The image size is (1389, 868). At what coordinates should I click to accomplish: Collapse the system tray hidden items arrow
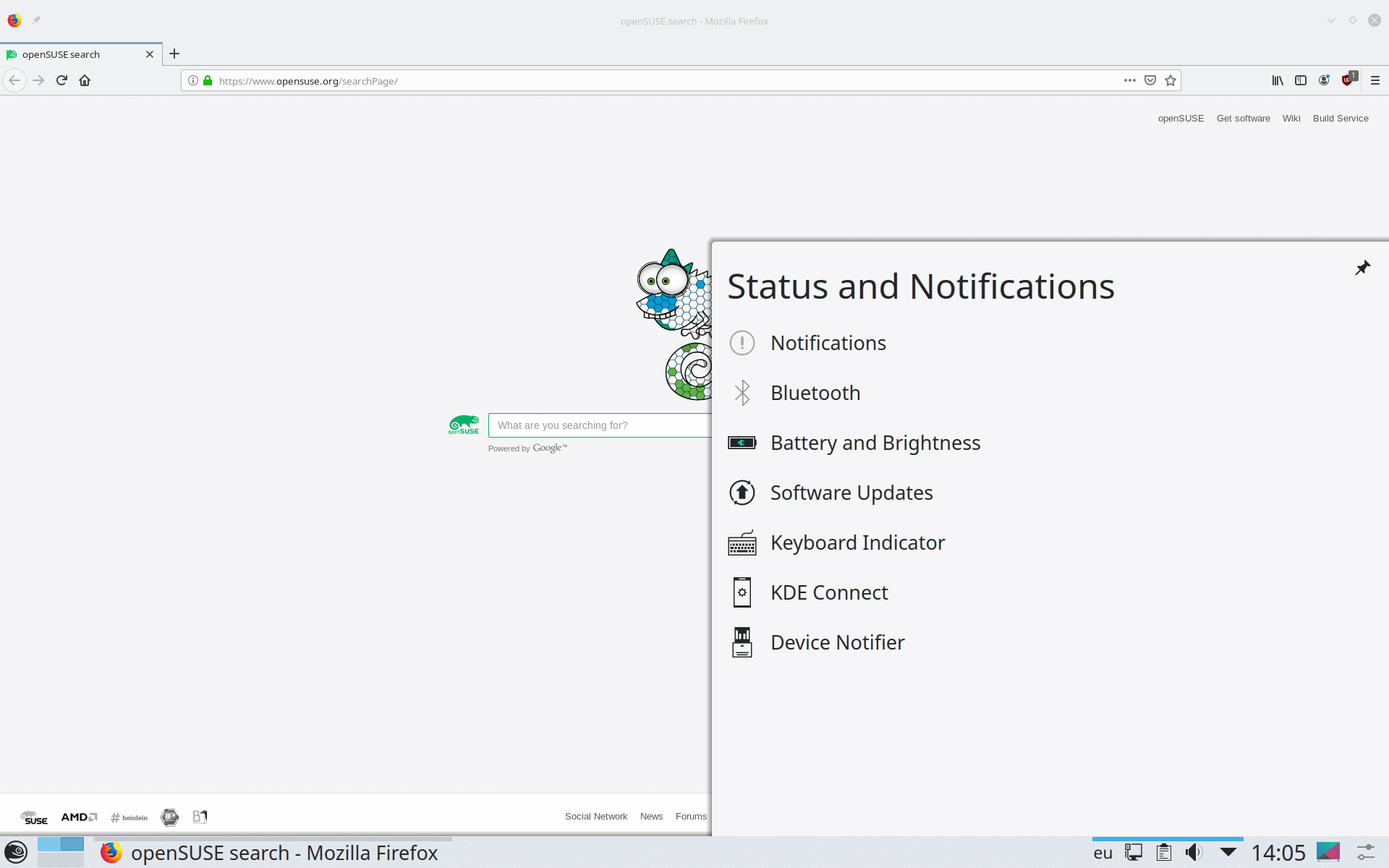[x=1228, y=852]
